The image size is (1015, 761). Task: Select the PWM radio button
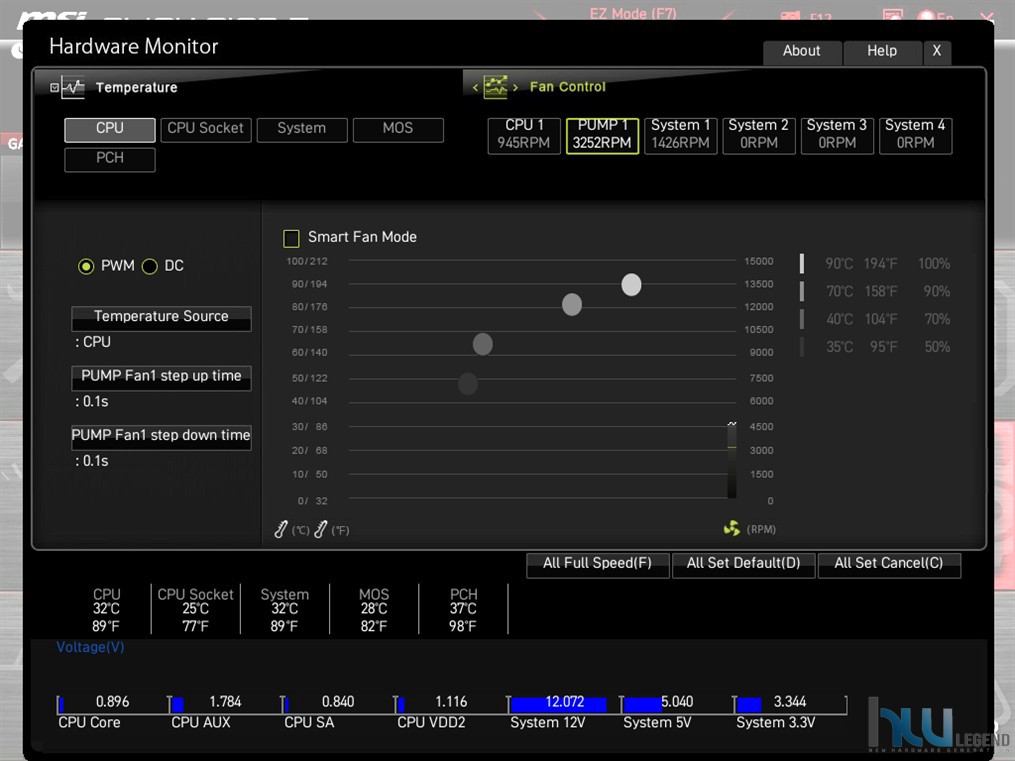point(86,266)
